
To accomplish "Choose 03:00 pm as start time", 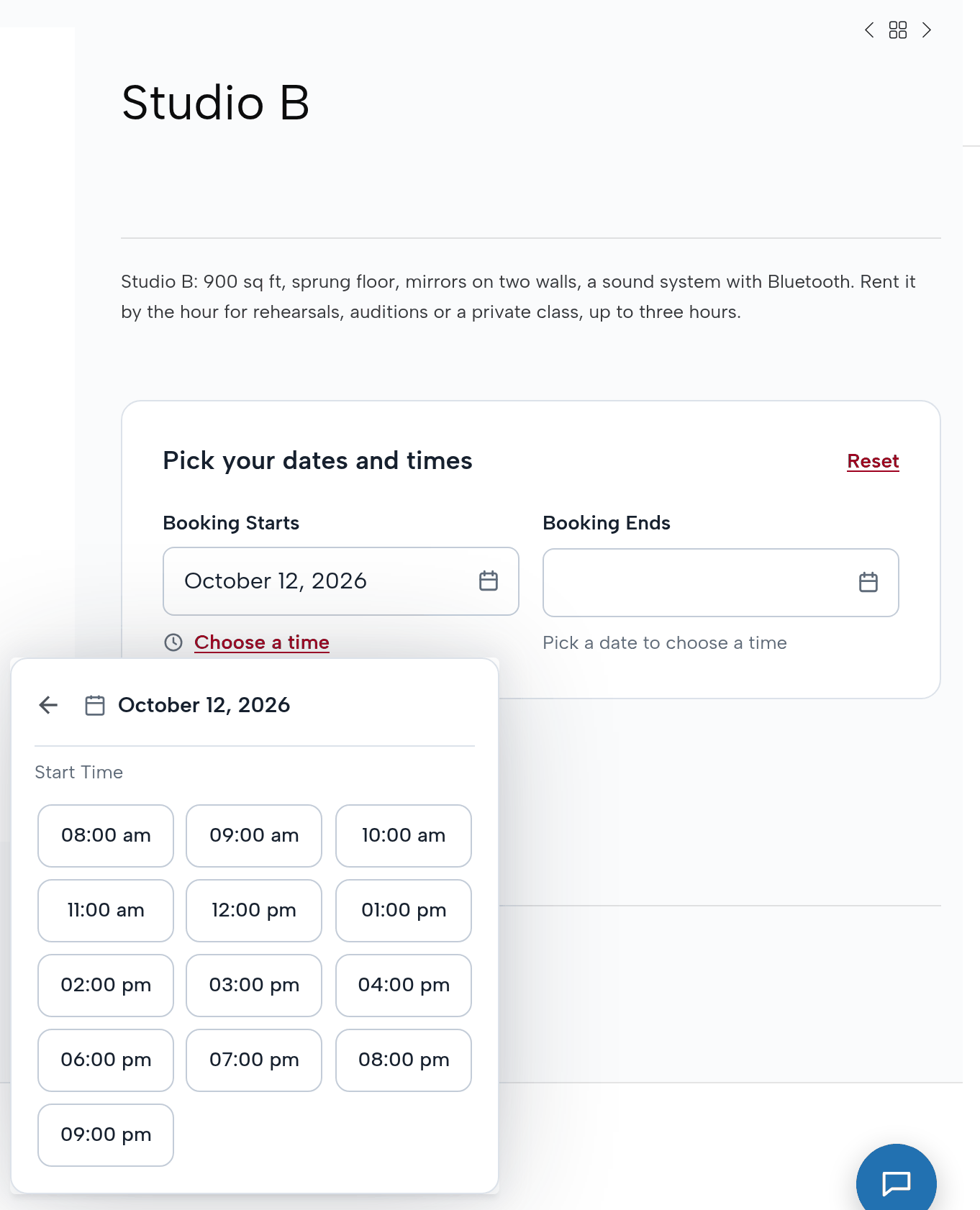I will [254, 986].
